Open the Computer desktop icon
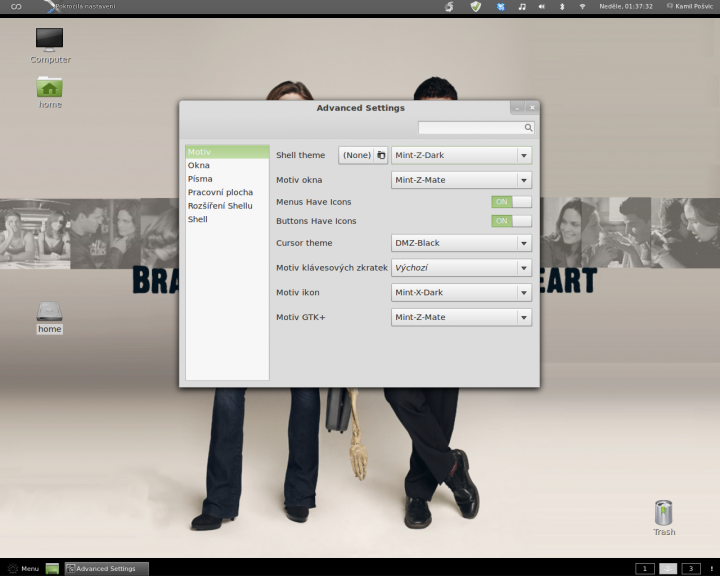Viewport: 720px width, 576px height. (x=50, y=40)
